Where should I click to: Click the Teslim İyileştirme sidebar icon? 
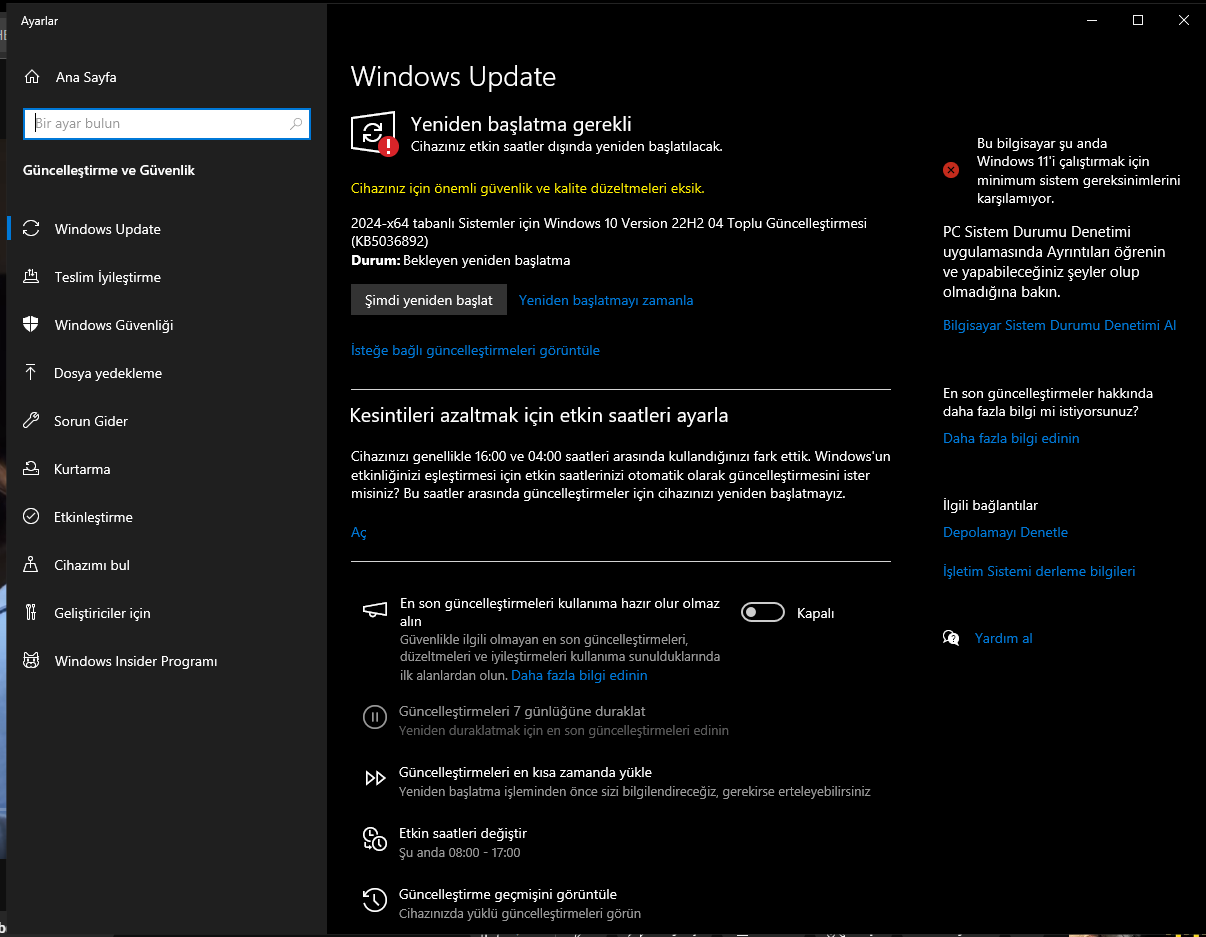tap(32, 277)
